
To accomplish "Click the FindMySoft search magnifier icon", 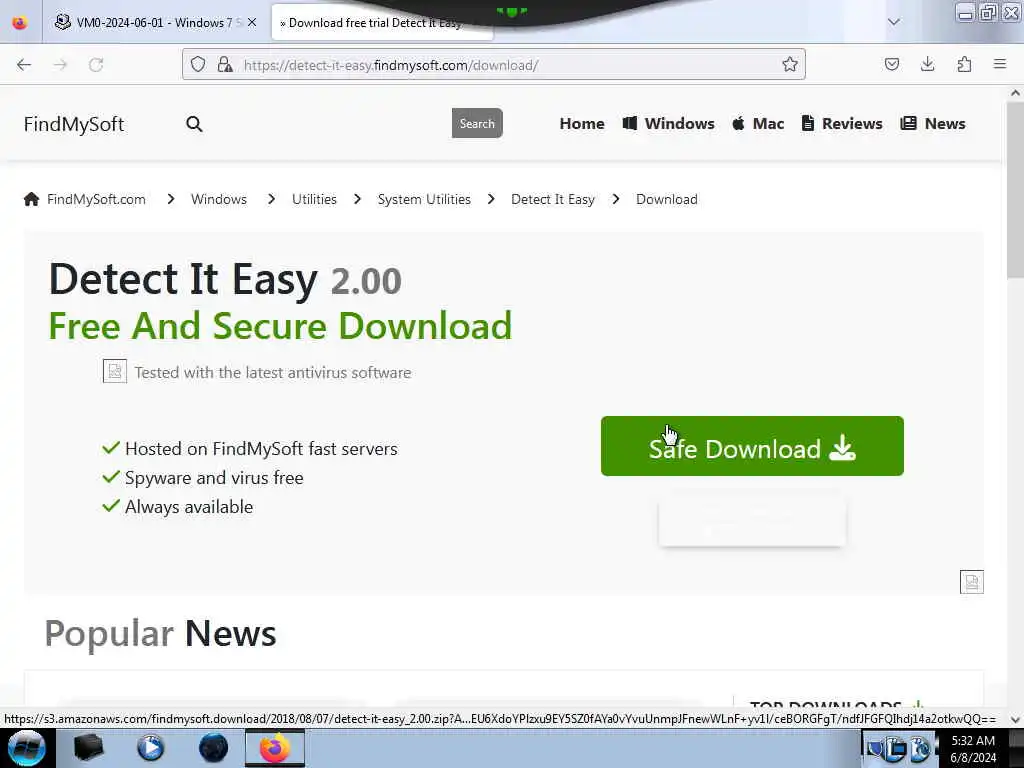I will pos(194,124).
